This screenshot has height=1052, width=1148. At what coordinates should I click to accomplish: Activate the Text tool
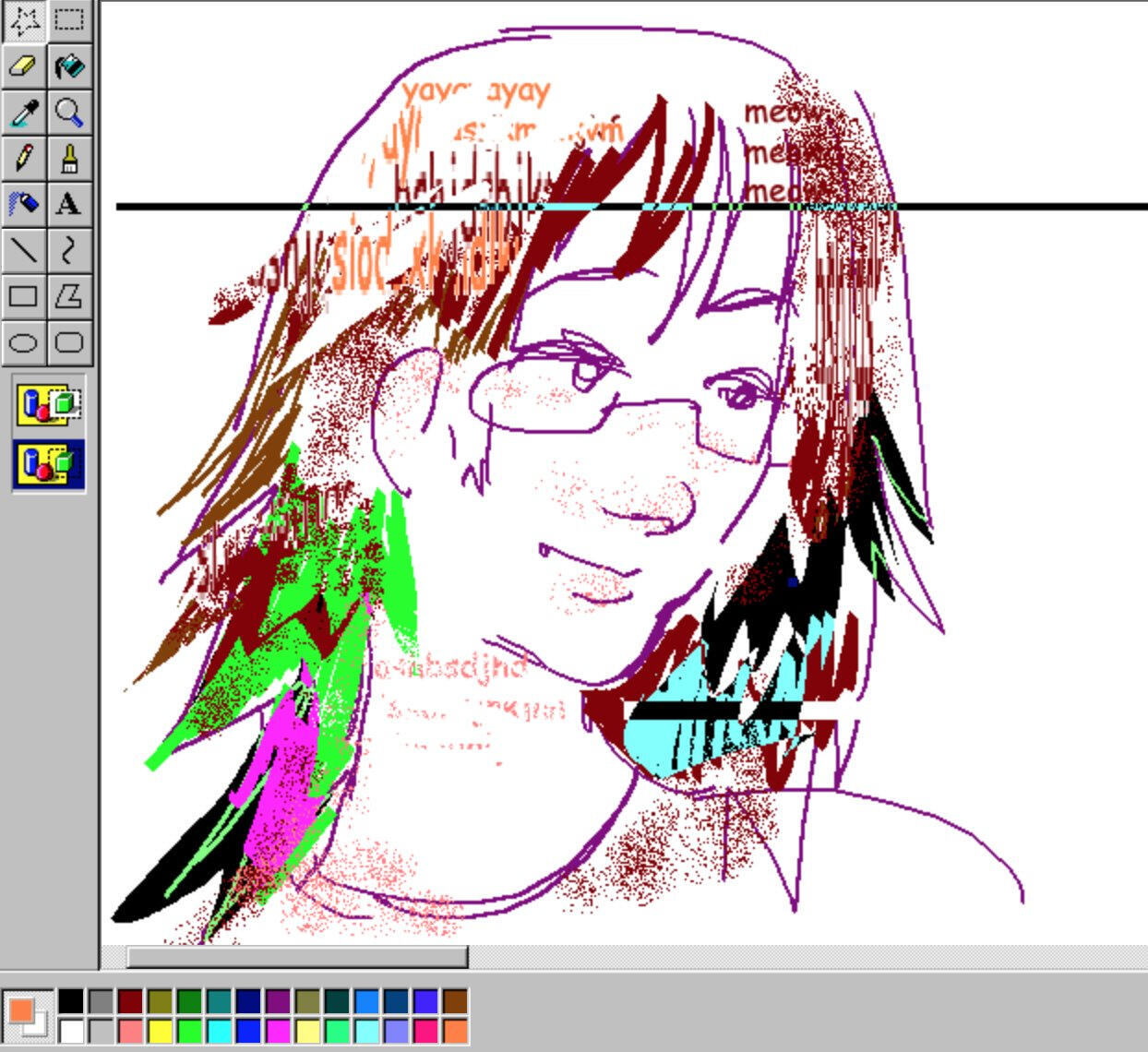[x=69, y=204]
